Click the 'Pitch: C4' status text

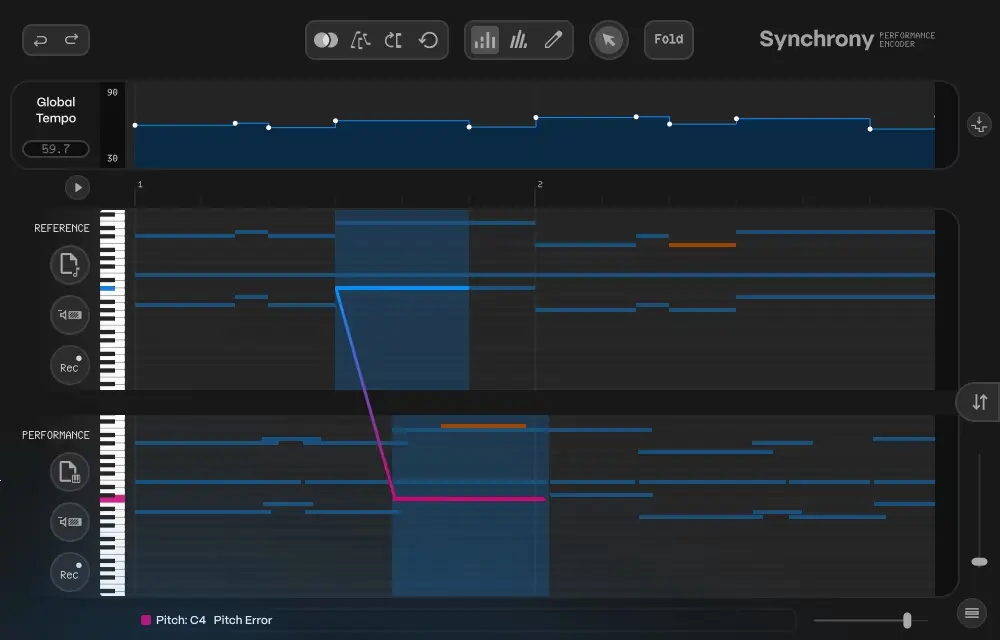(x=181, y=620)
